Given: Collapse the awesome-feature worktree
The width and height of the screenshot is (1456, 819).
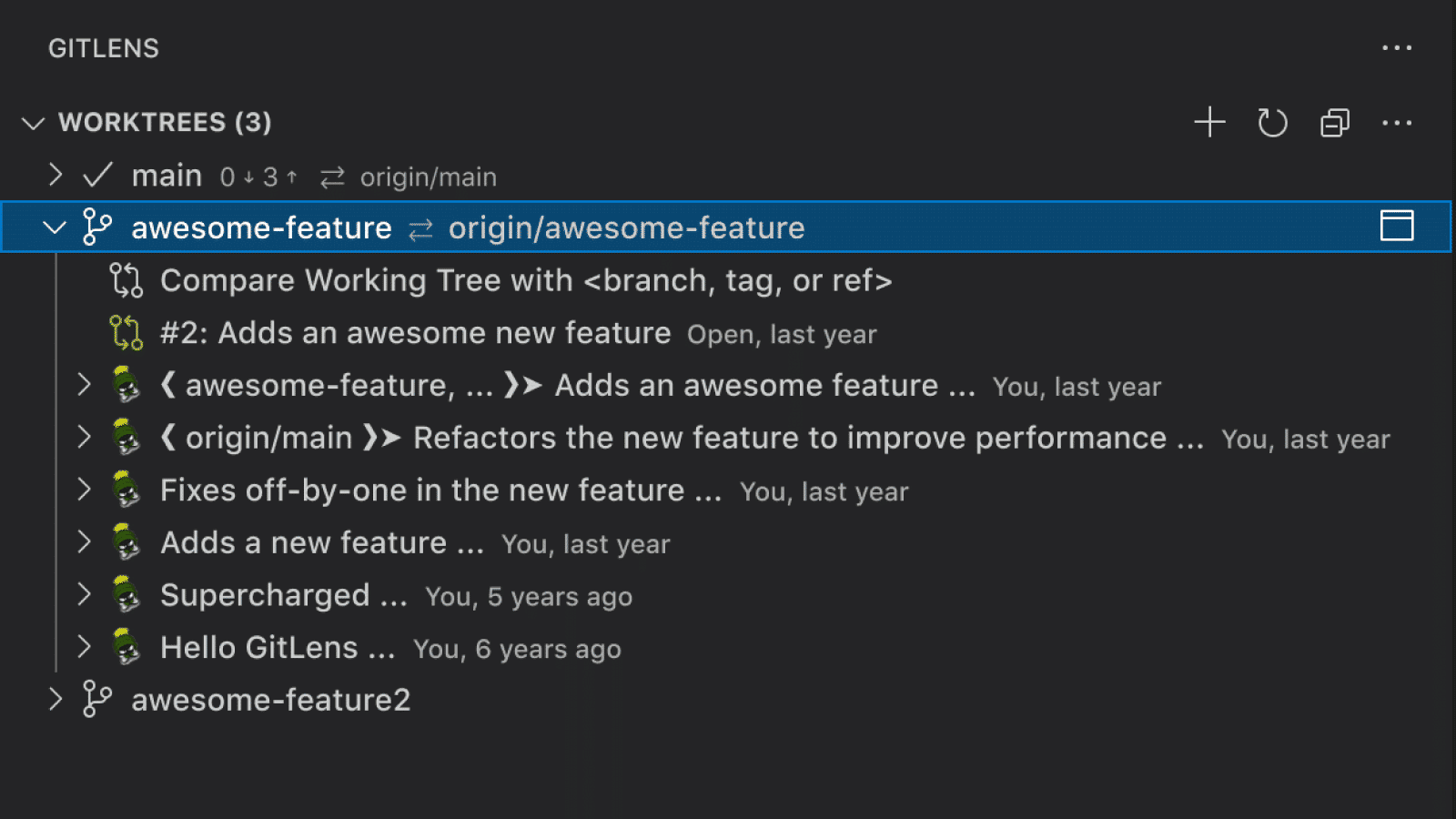Looking at the screenshot, I should (x=55, y=227).
